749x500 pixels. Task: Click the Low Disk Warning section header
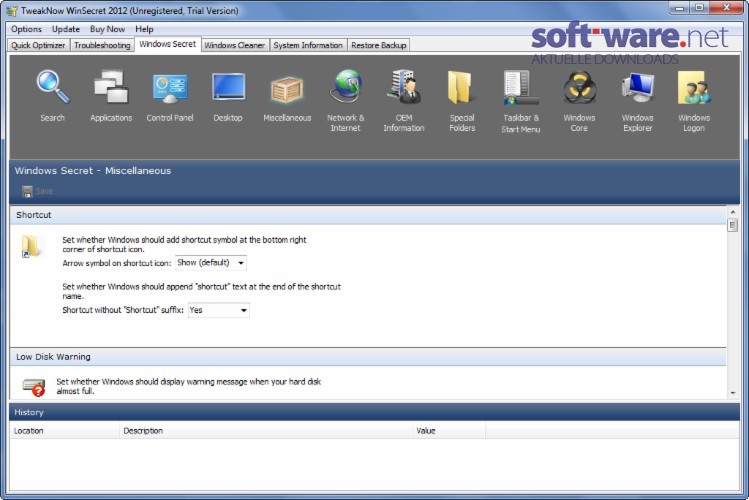(x=368, y=357)
